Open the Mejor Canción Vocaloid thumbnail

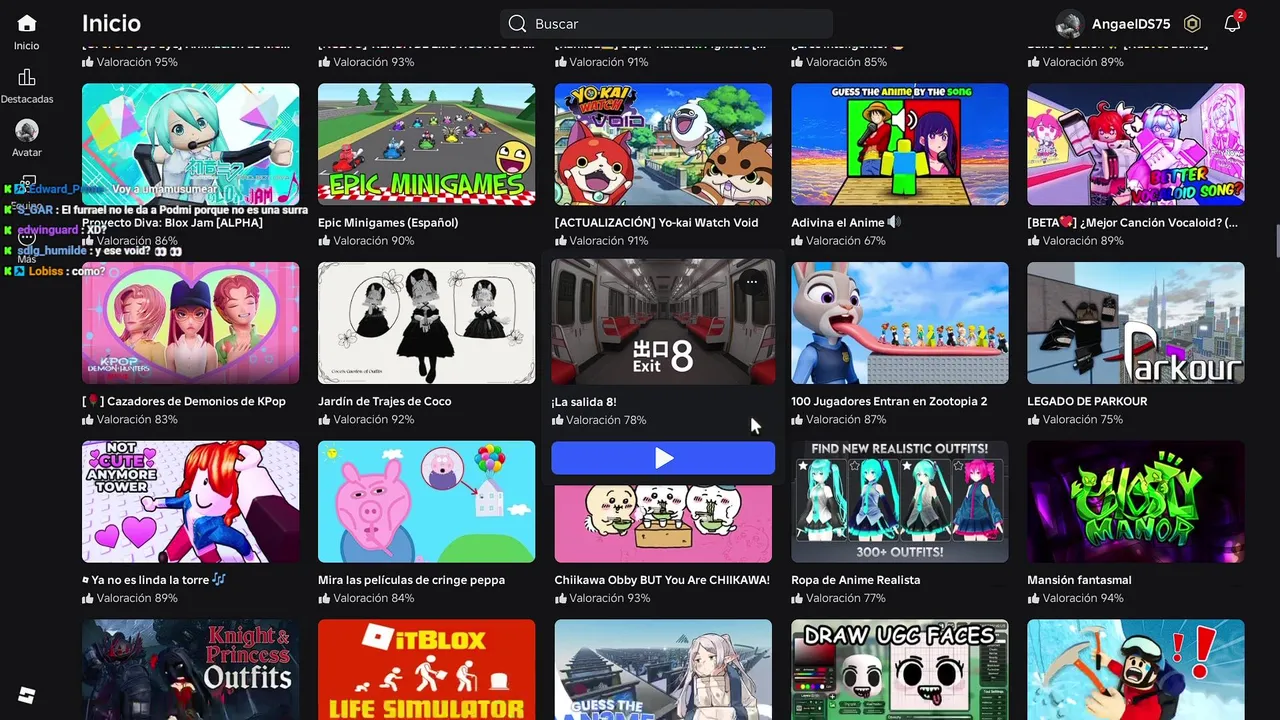click(1136, 144)
